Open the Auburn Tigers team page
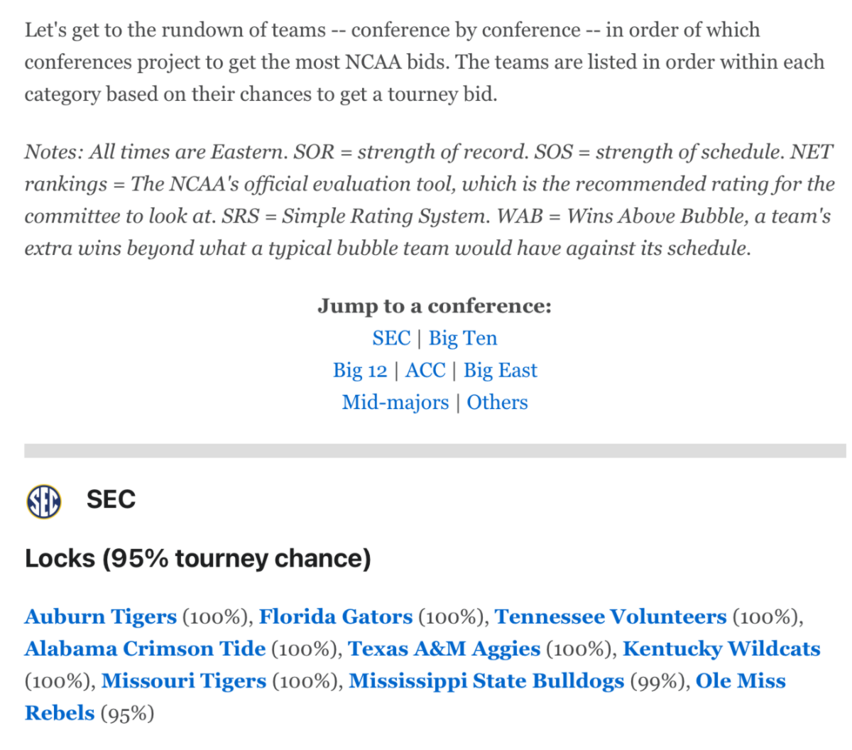852x750 pixels. tap(100, 617)
